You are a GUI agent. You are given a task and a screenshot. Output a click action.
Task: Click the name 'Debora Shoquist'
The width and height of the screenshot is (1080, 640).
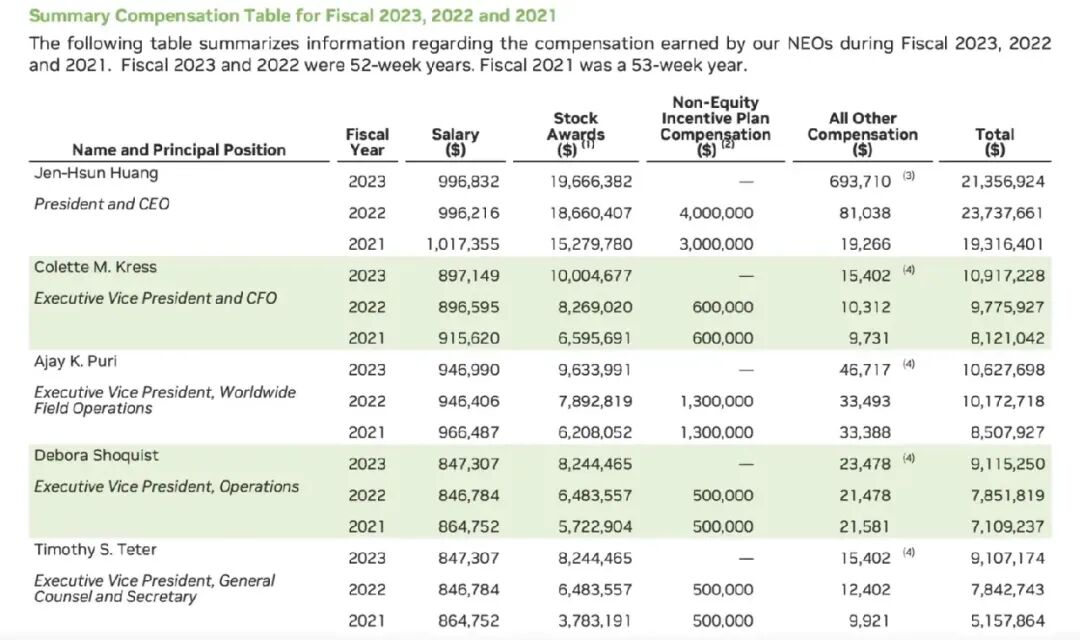coord(96,455)
